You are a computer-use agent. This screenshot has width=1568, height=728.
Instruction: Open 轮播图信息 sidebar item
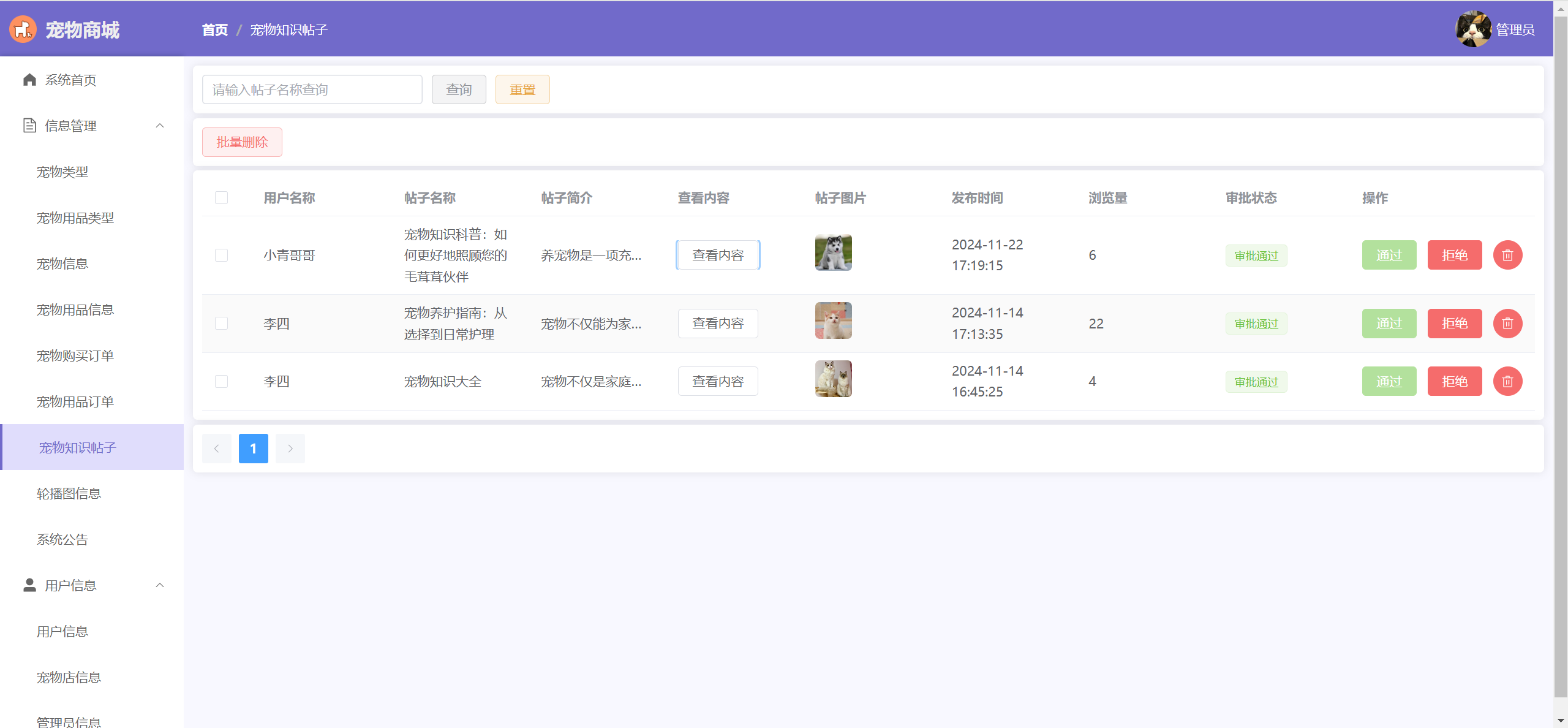tap(69, 493)
